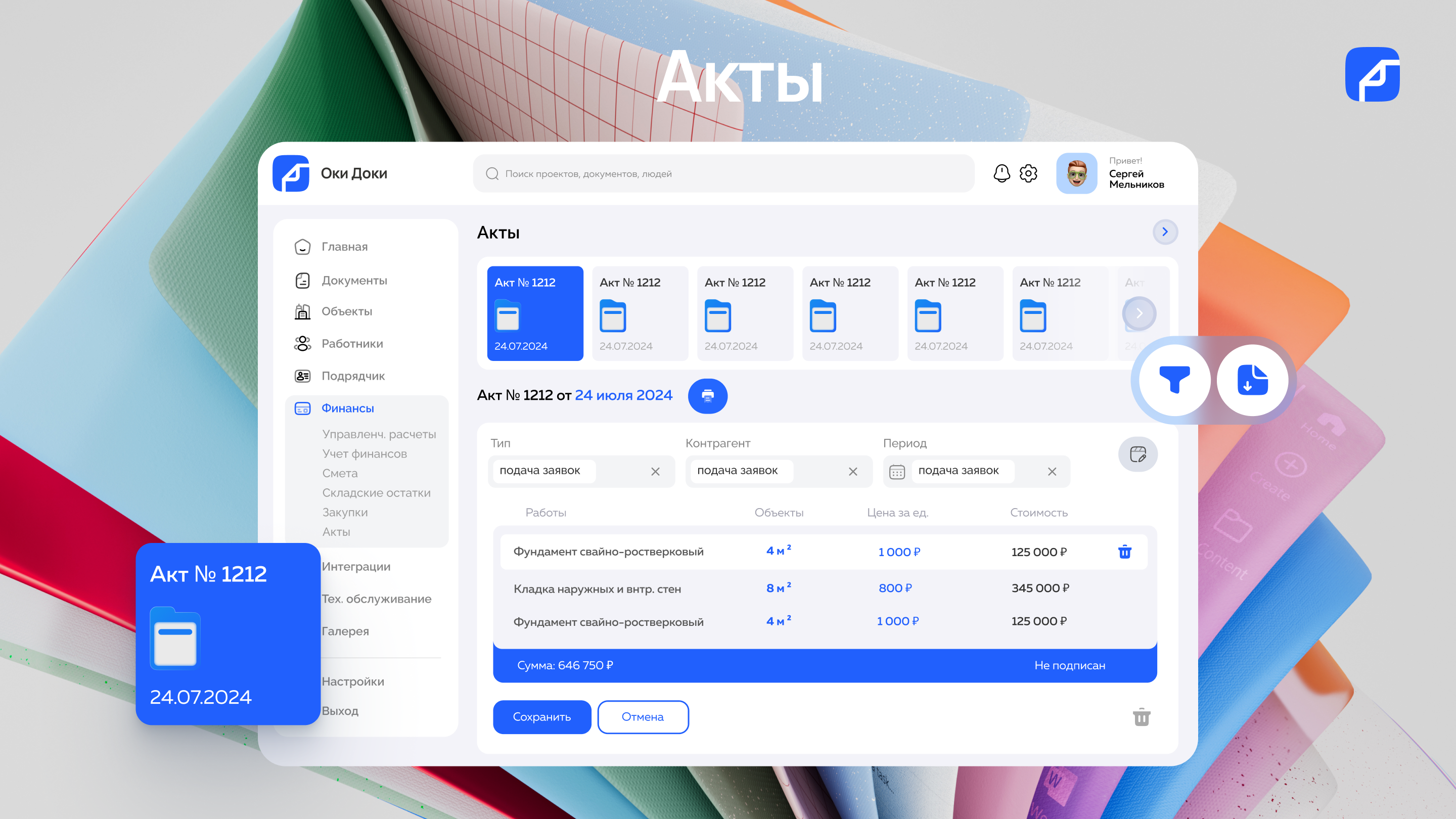Click the Объекты building icon in the sidebar
The image size is (1456, 819).
[x=302, y=311]
